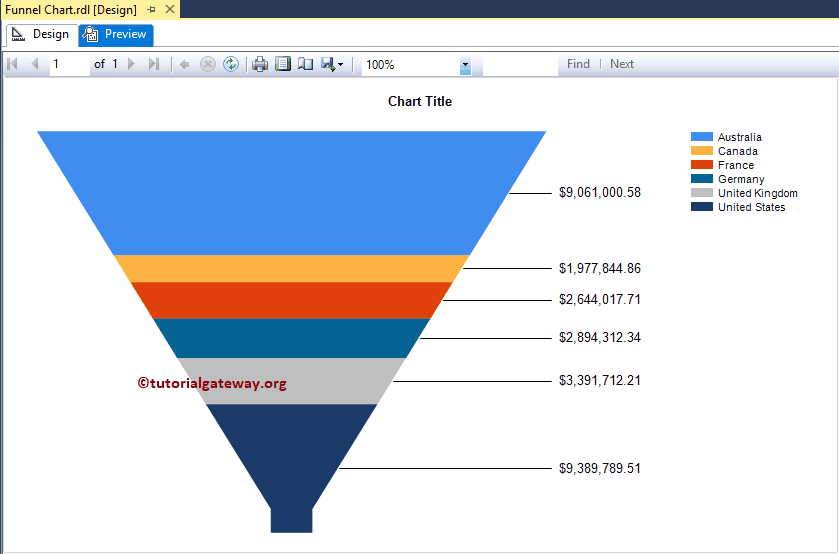Click the Germany legend label

(741, 179)
